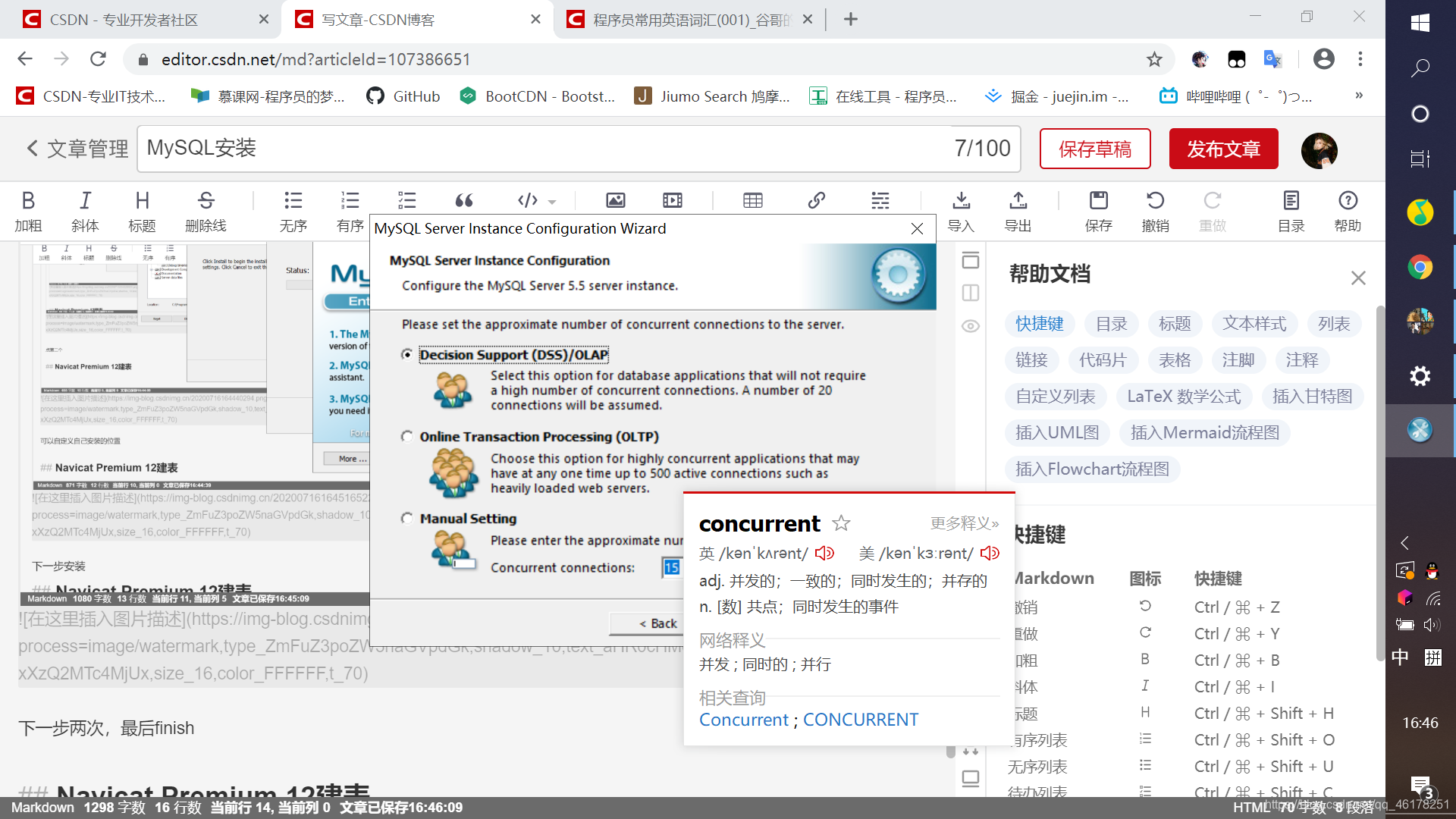Image resolution: width=1456 pixels, height=819 pixels.
Task: Select the 插入Mermaid流程图 help tag
Action: point(1204,433)
